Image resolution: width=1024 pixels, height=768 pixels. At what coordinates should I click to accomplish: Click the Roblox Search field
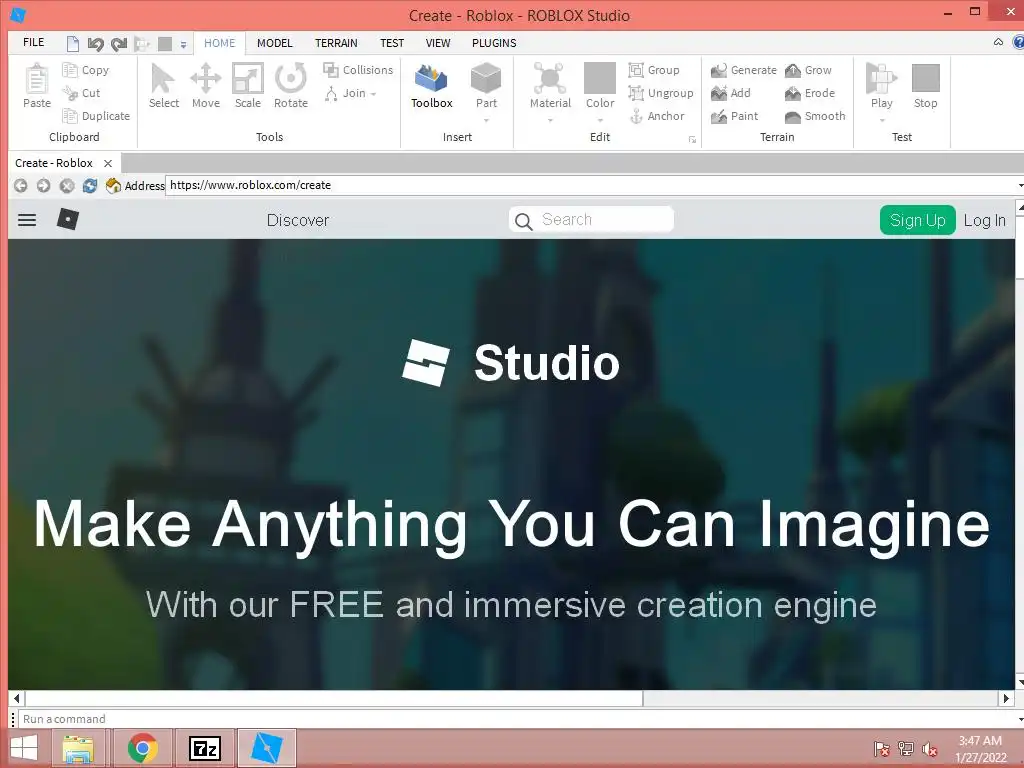click(591, 219)
